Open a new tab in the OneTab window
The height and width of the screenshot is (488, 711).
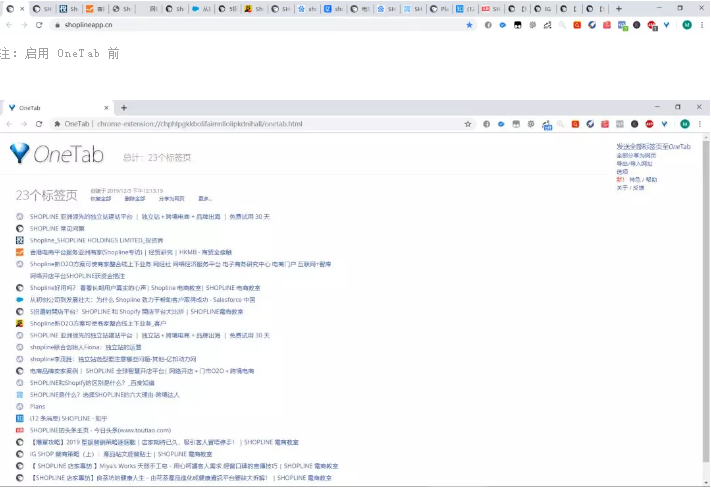click(x=124, y=107)
